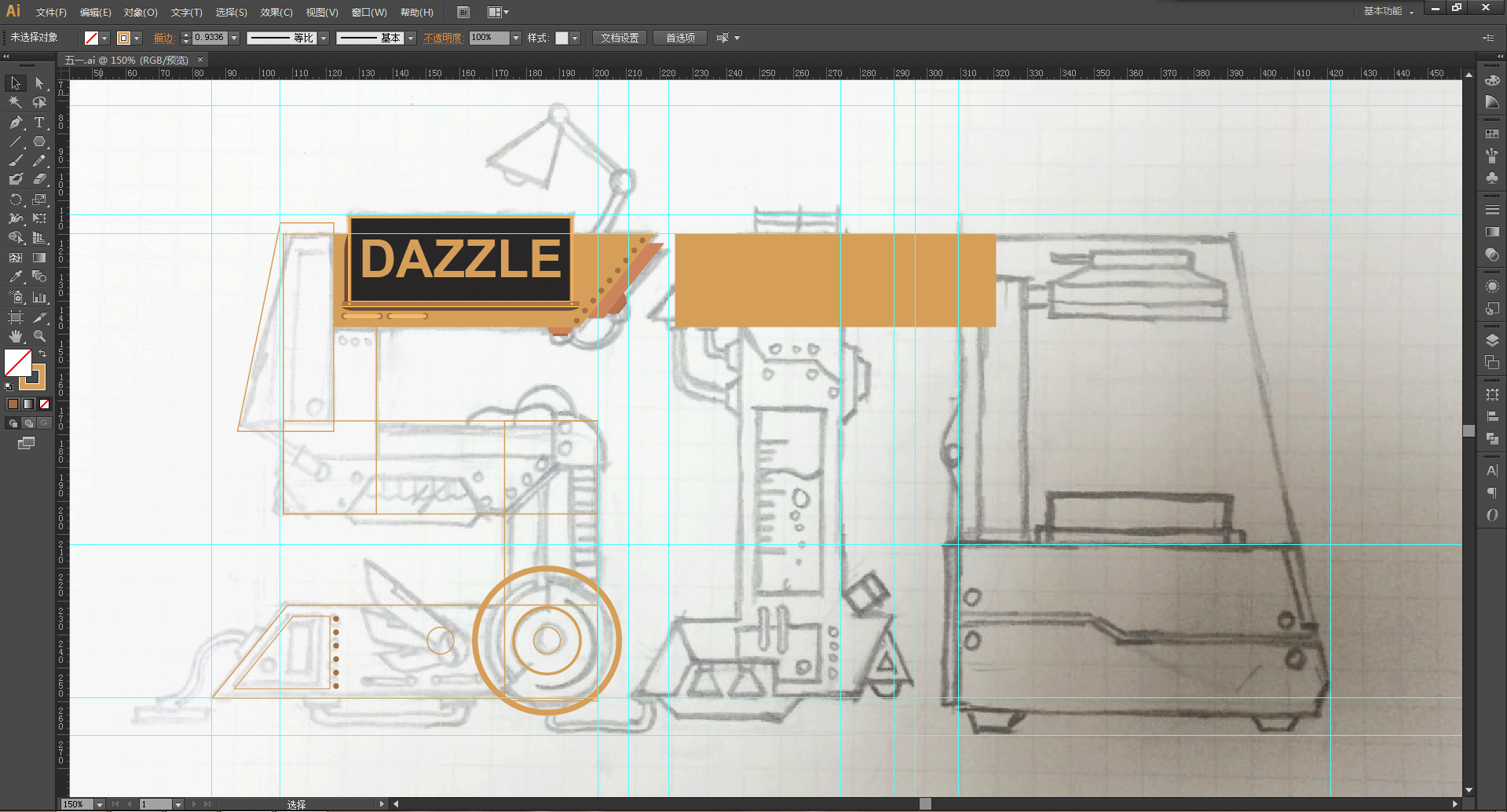Viewport: 1507px width, 812px height.
Task: Open the arrange documents dropdown
Action: coord(498,13)
